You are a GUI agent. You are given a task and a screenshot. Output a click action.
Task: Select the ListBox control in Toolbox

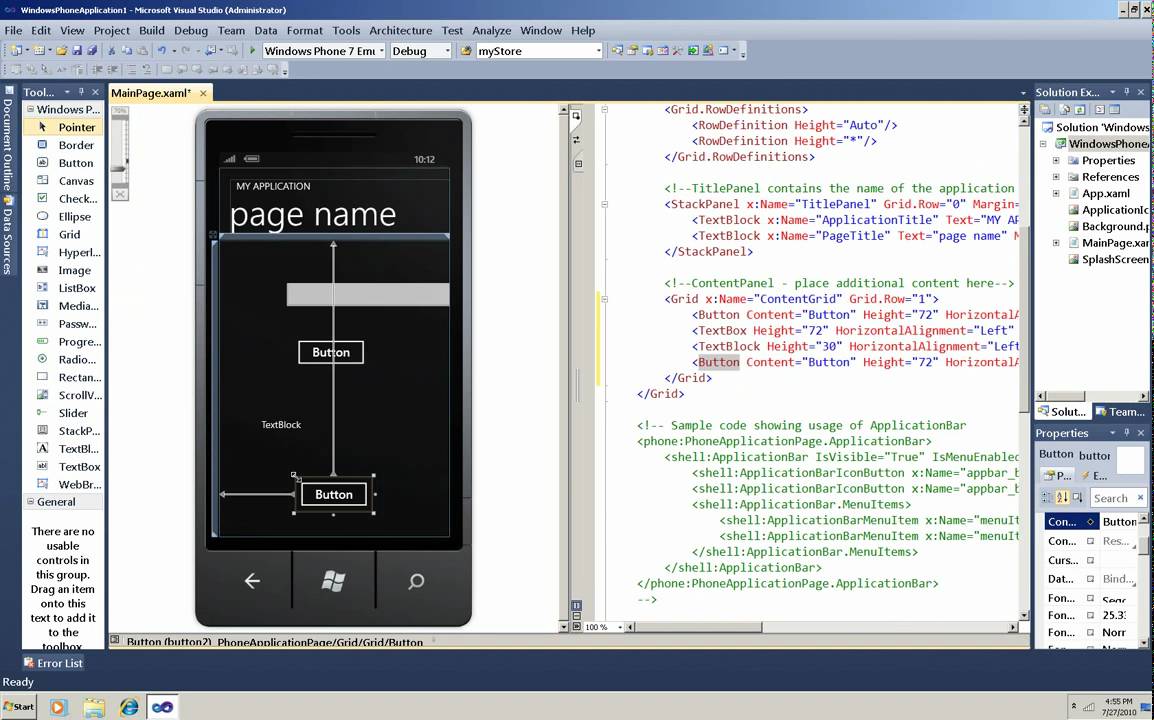click(x=64, y=288)
